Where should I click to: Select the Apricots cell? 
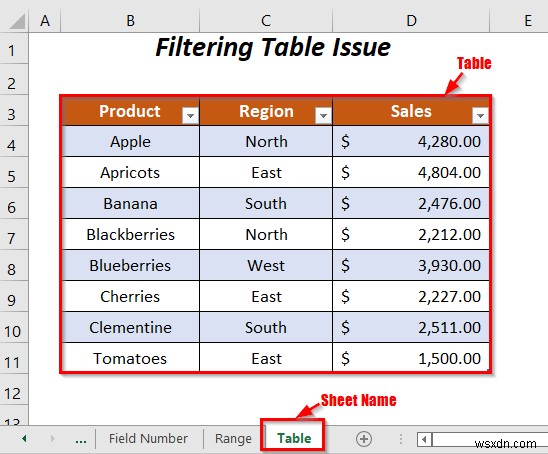pyautogui.click(x=130, y=172)
